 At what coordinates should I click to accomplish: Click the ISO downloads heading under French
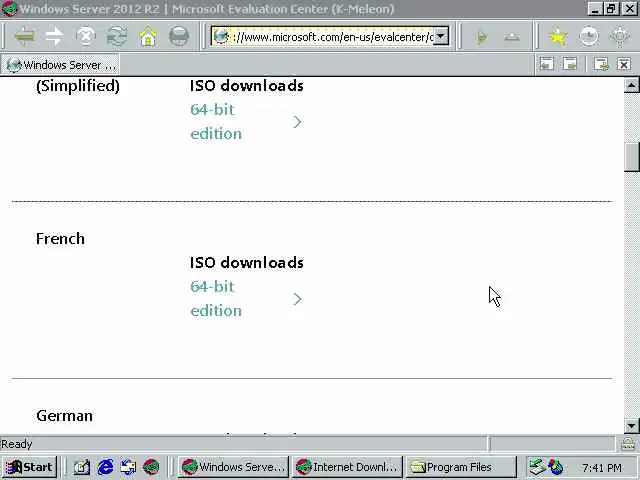point(247,262)
